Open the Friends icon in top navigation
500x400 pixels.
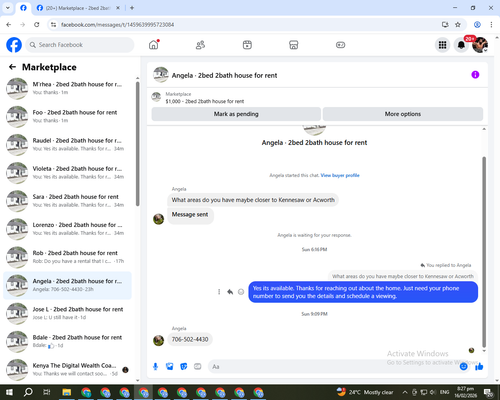coord(200,45)
